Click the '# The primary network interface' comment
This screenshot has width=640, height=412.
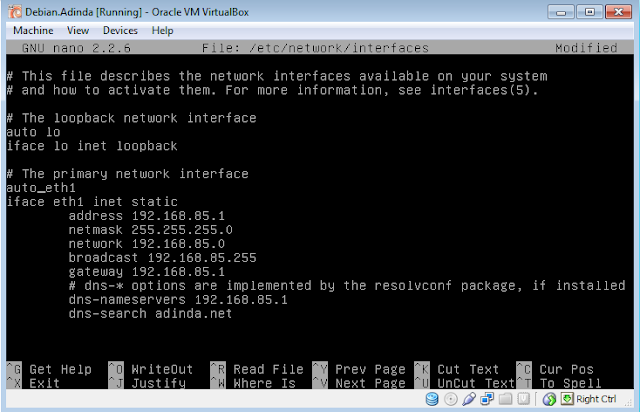[127, 174]
